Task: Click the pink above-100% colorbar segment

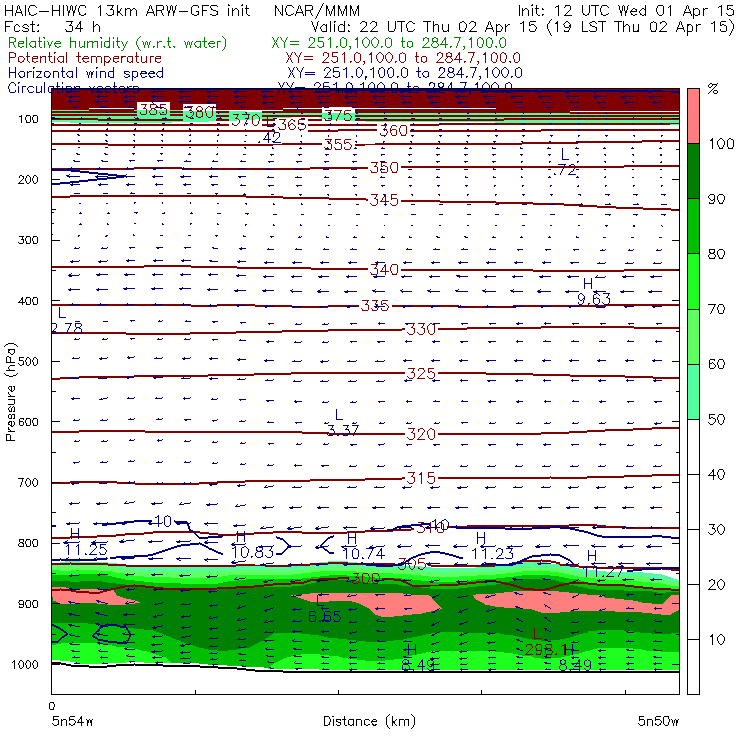Action: click(693, 116)
